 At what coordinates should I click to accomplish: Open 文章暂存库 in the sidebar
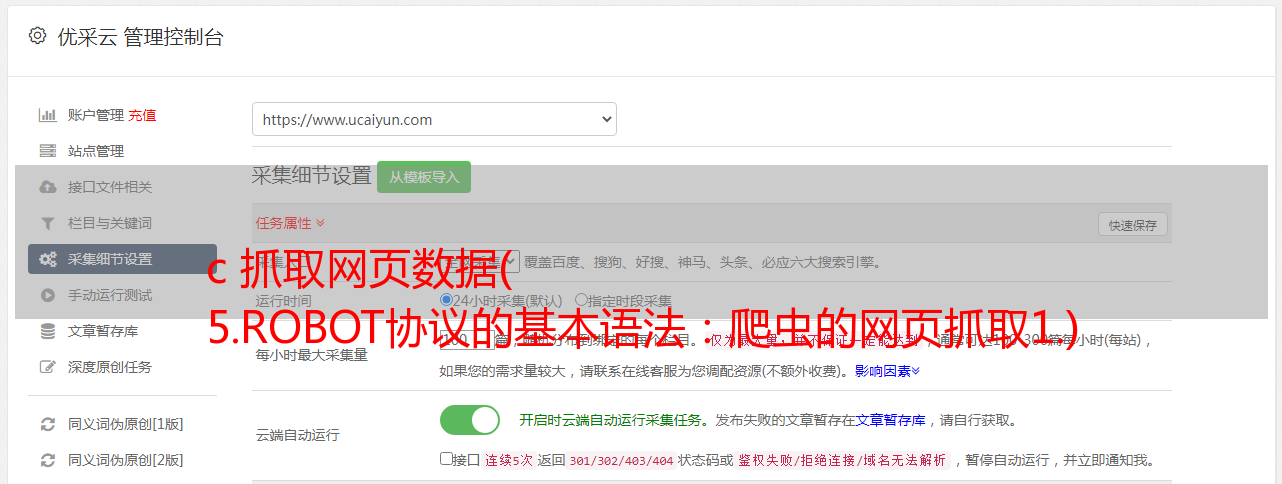coord(103,331)
